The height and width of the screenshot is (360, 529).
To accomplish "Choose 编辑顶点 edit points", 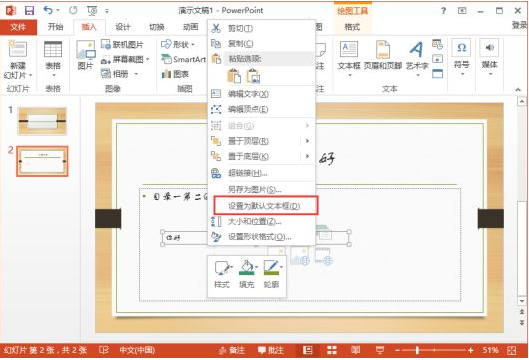I will (x=261, y=109).
